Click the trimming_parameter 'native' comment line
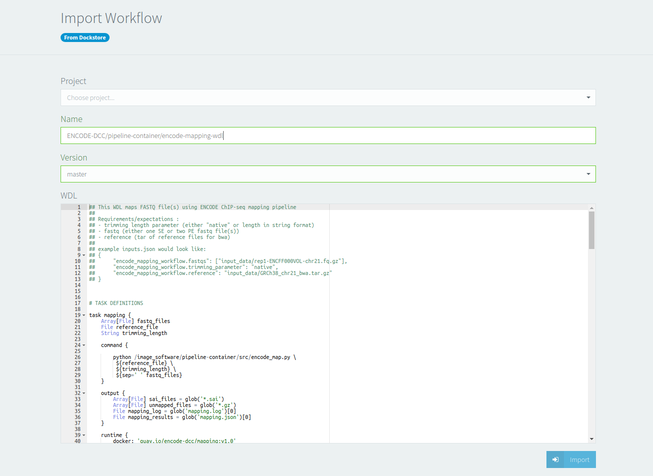Screen dimensions: 653x476 pyautogui.click(x=183, y=267)
